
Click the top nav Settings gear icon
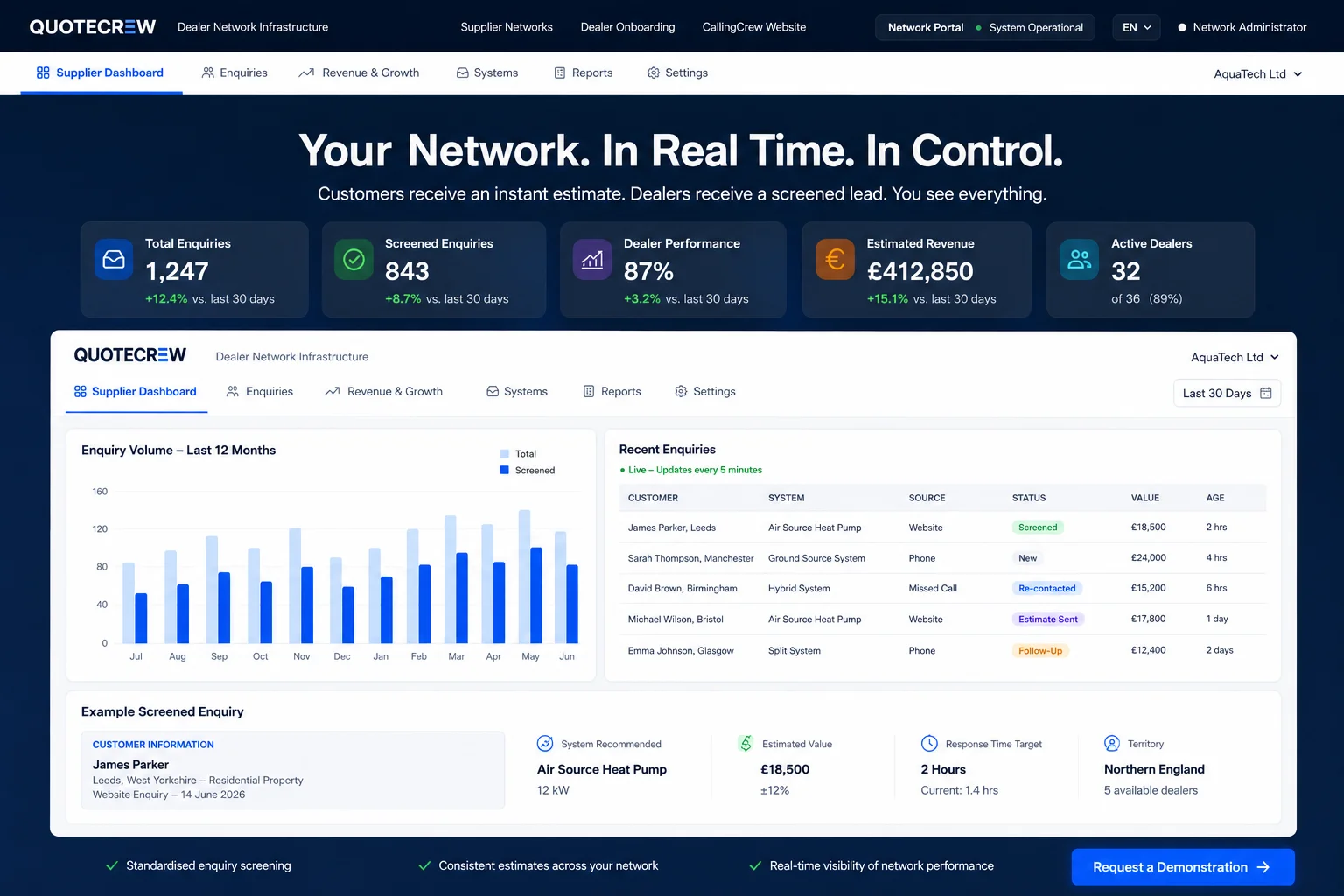click(654, 73)
